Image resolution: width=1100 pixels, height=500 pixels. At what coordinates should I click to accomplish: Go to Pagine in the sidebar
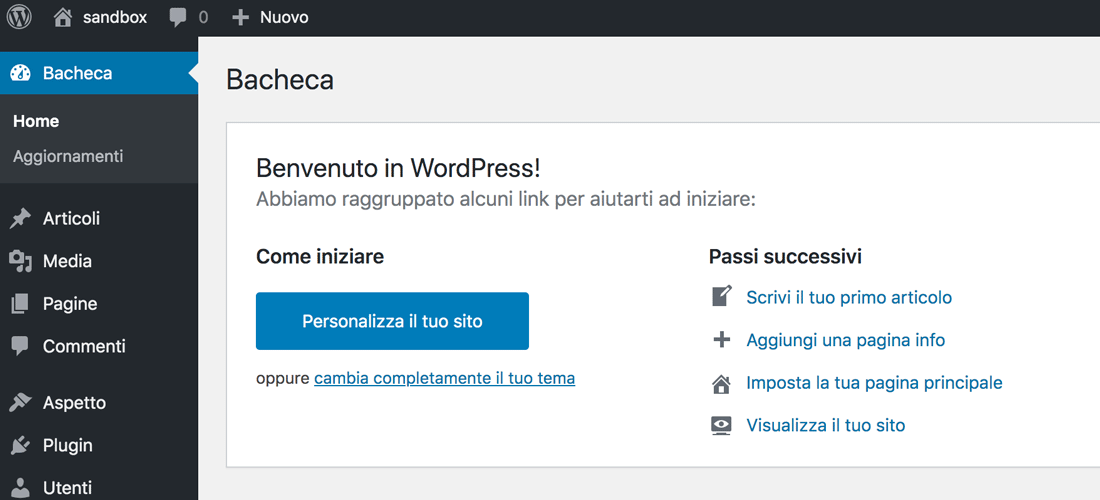(x=70, y=304)
